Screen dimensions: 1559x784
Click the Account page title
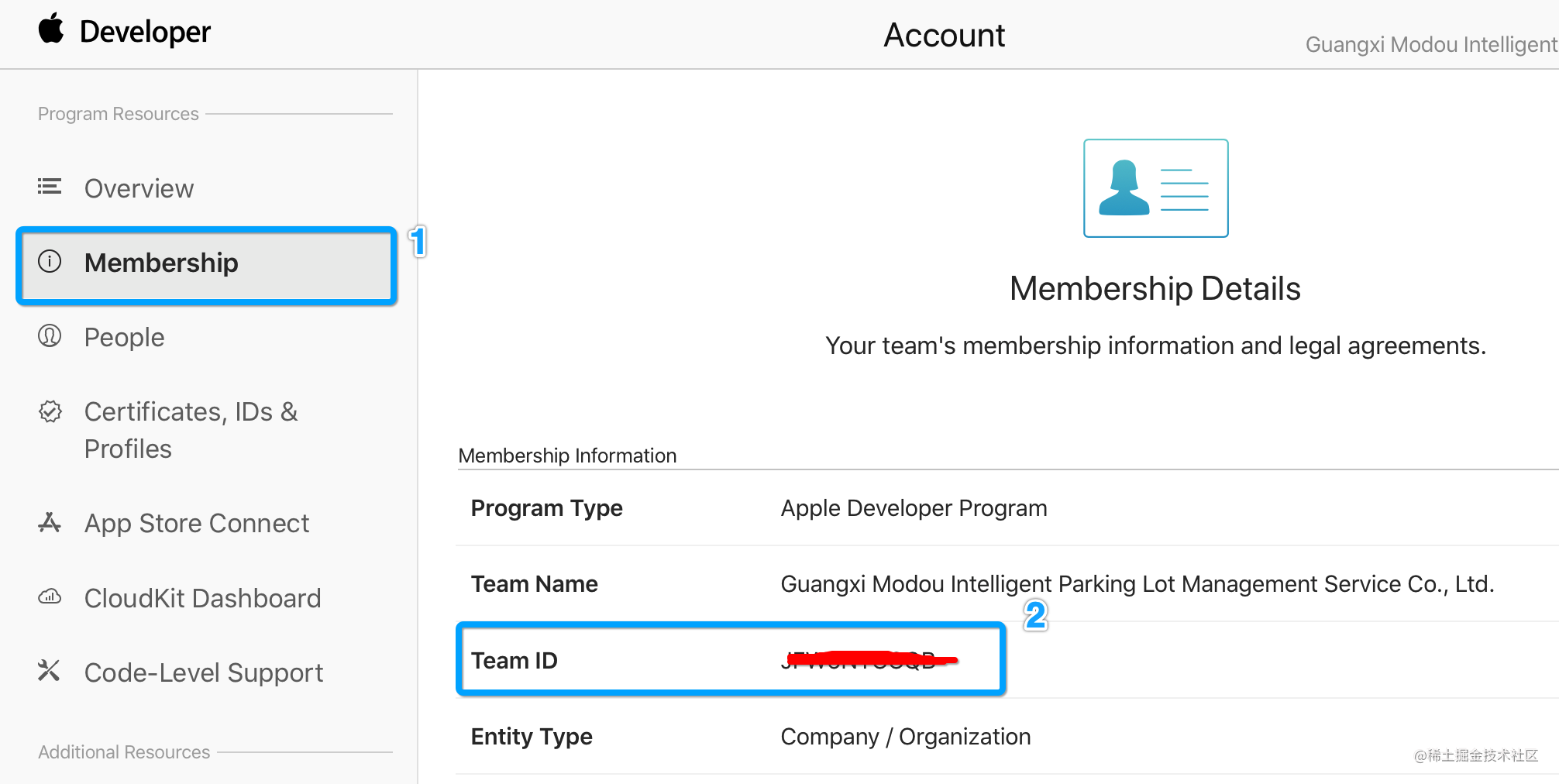[x=944, y=35]
